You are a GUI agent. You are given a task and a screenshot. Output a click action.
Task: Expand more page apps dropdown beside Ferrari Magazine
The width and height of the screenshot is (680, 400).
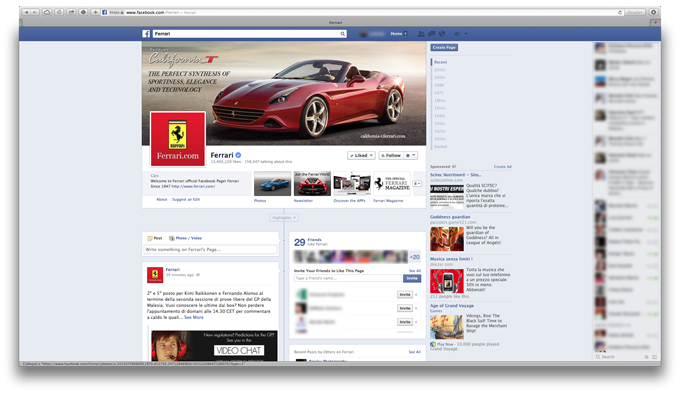(417, 184)
